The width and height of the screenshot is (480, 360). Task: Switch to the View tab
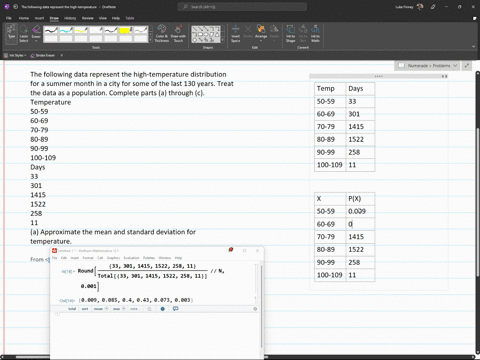103,18
